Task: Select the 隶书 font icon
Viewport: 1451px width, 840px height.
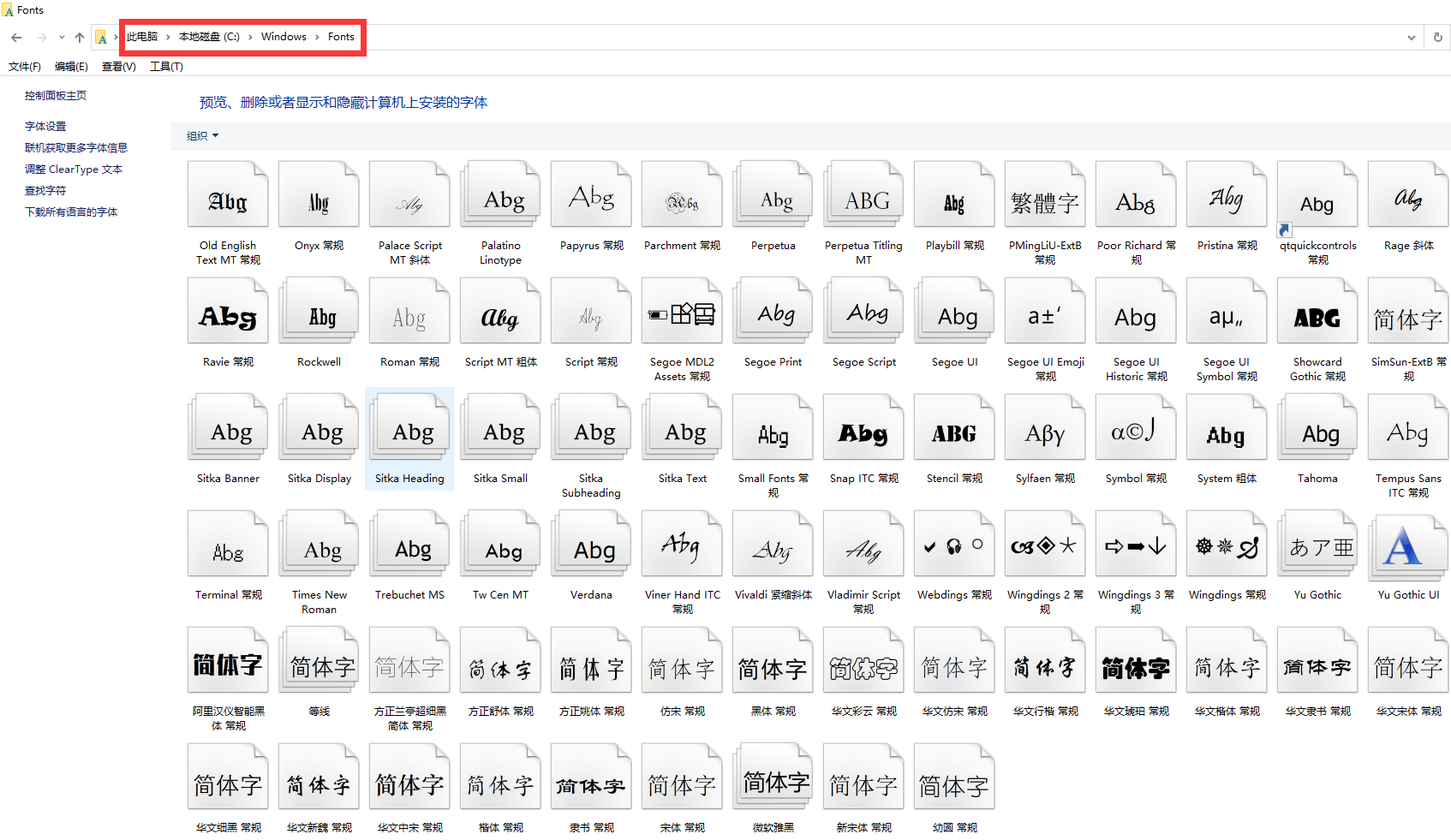Action: pos(591,777)
